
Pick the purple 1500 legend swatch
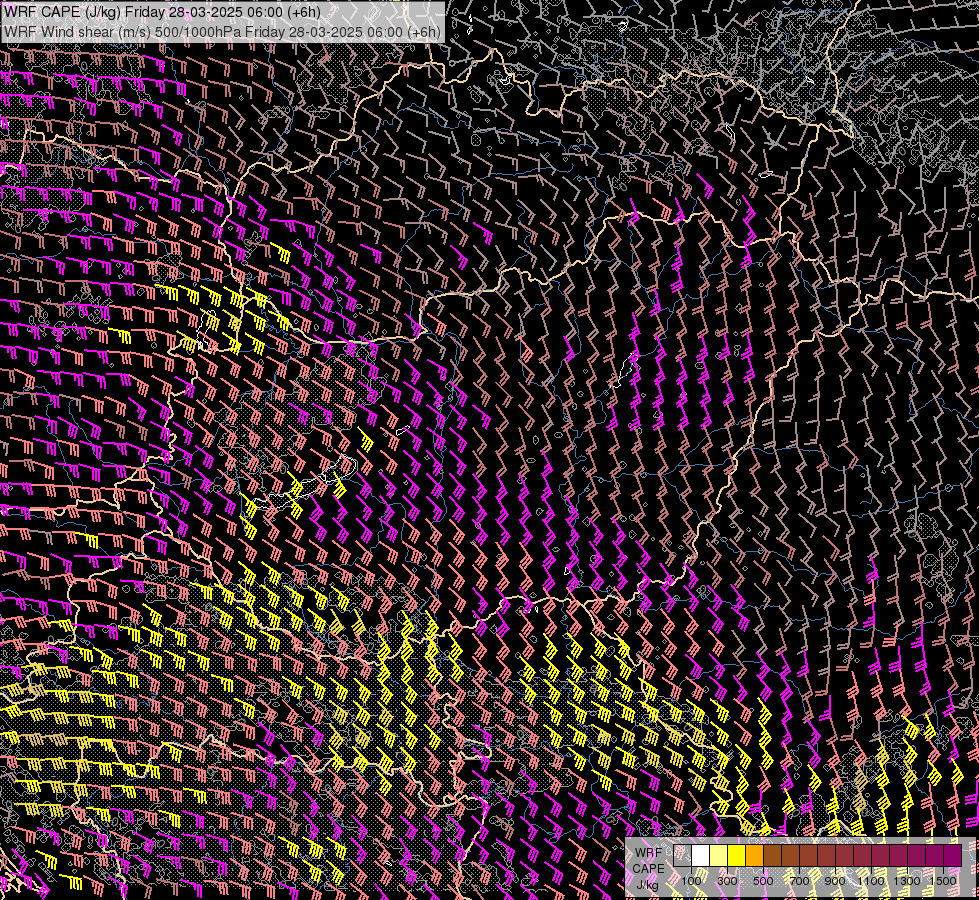click(952, 855)
